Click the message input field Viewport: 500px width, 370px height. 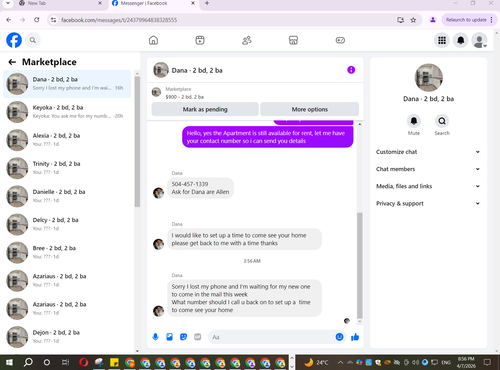[x=272, y=337]
